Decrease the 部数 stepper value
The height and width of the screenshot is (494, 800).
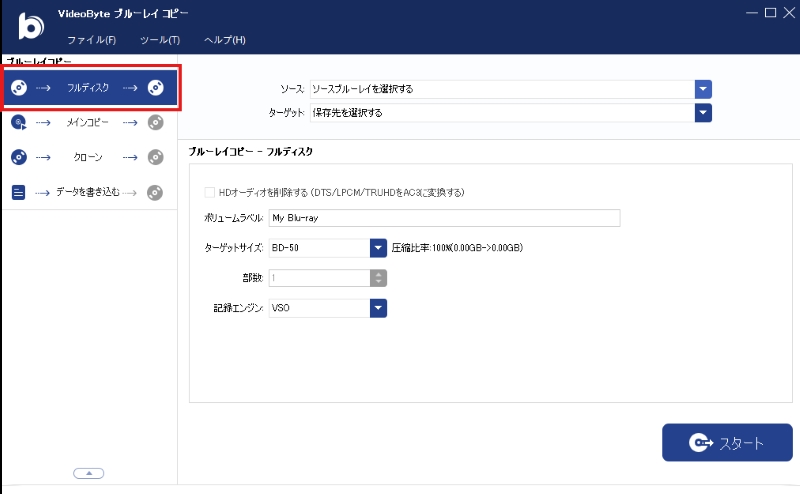tap(378, 282)
